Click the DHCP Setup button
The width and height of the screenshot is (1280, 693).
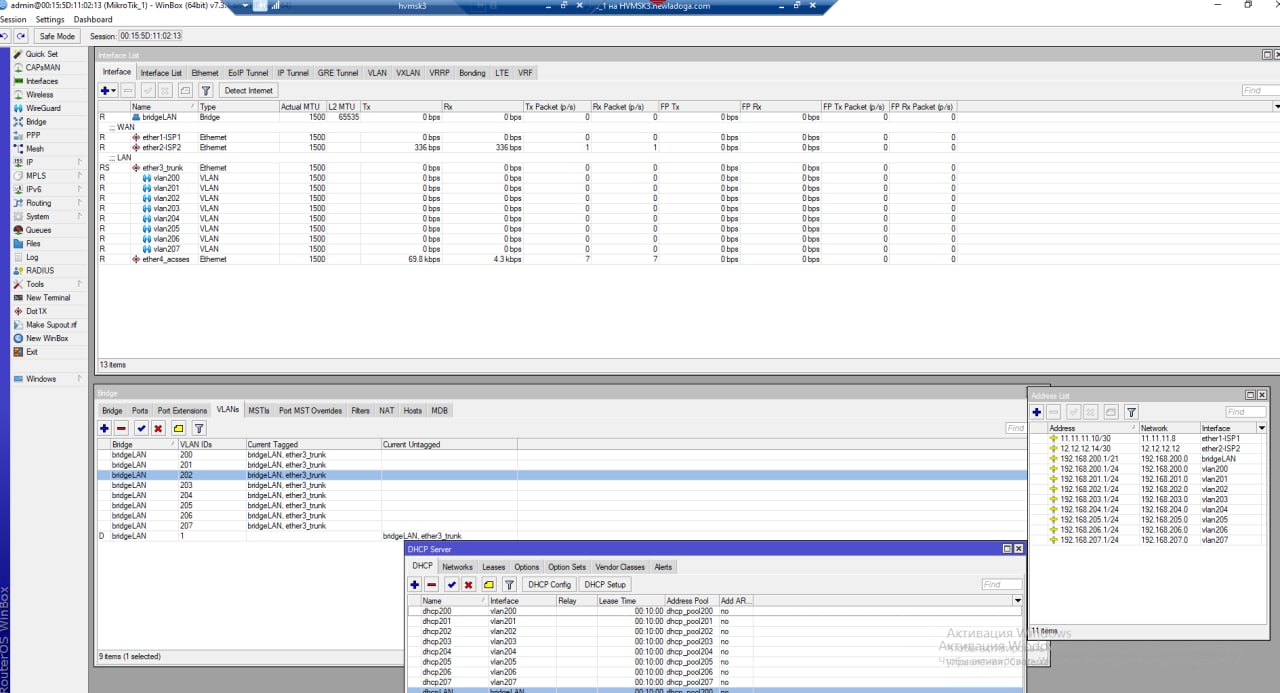[605, 584]
